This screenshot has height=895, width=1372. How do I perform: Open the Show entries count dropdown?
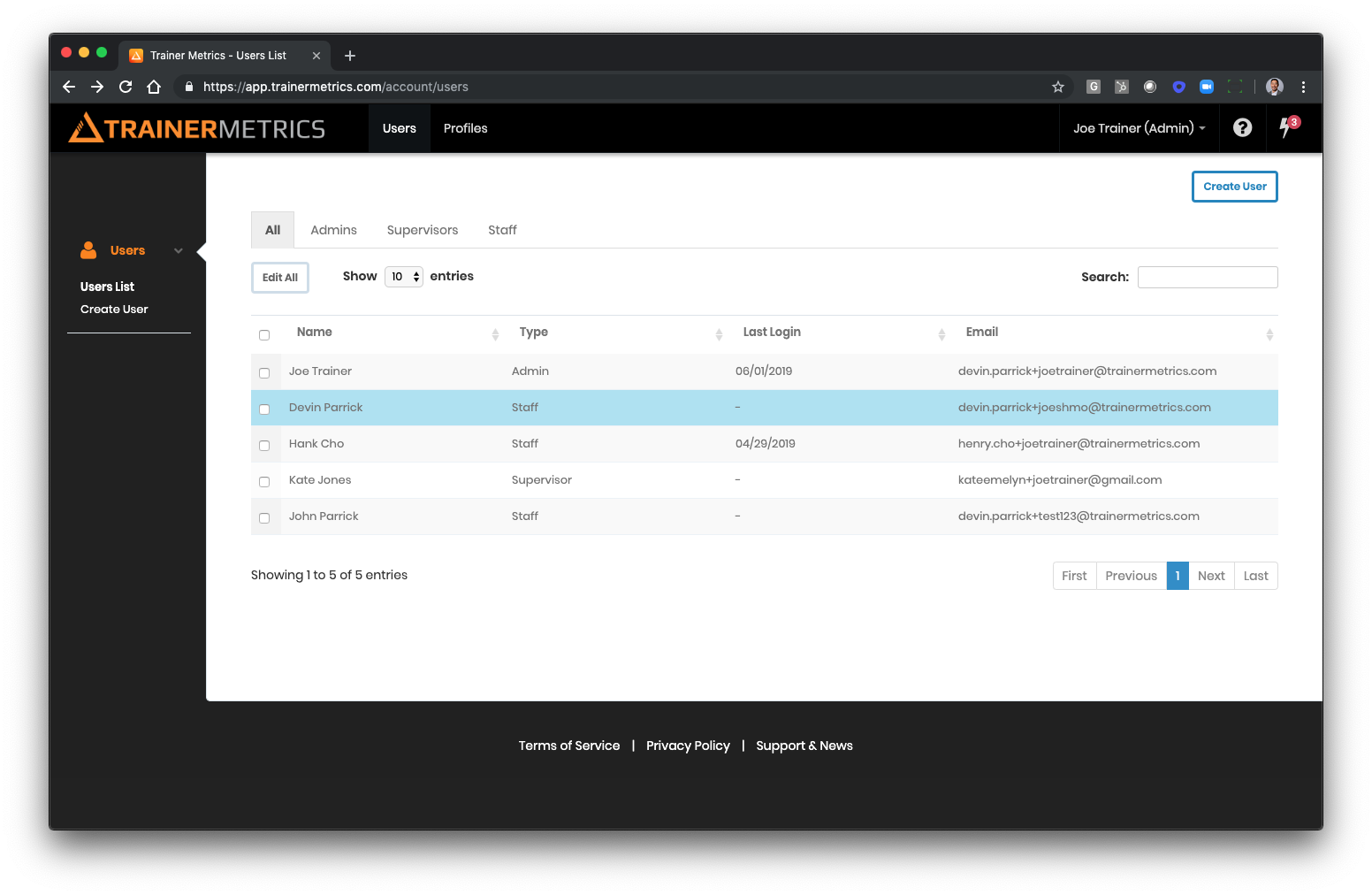404,277
